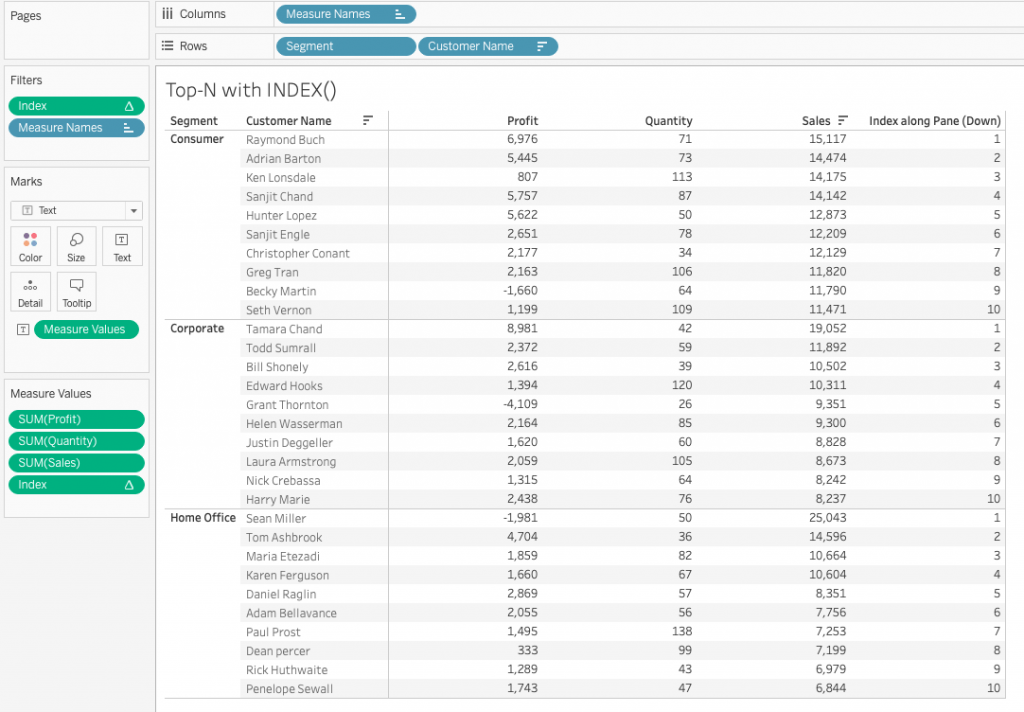
Task: Click the Text marks card button
Action: coord(122,245)
